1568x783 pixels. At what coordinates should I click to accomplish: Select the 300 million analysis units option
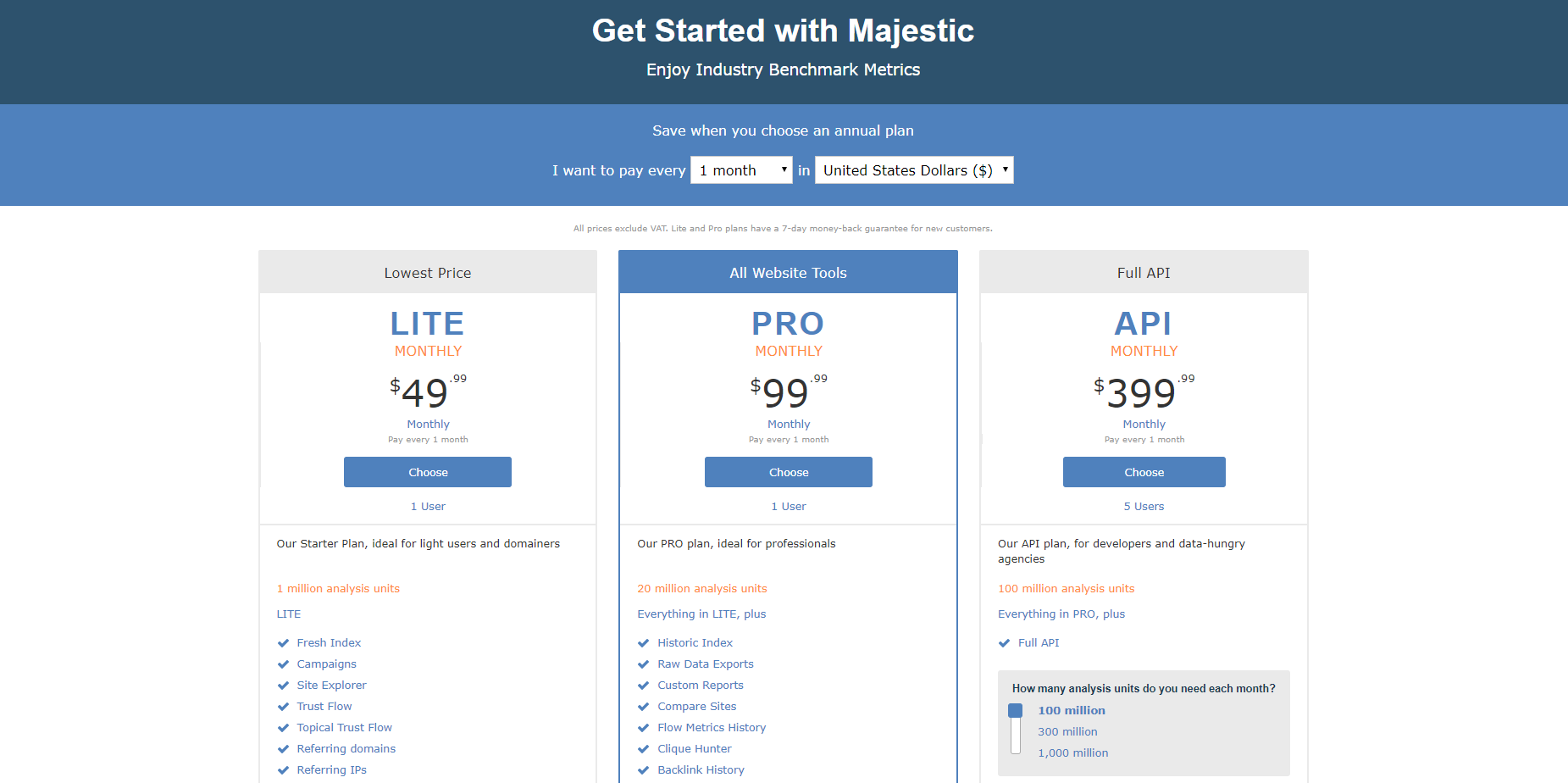[1067, 732]
